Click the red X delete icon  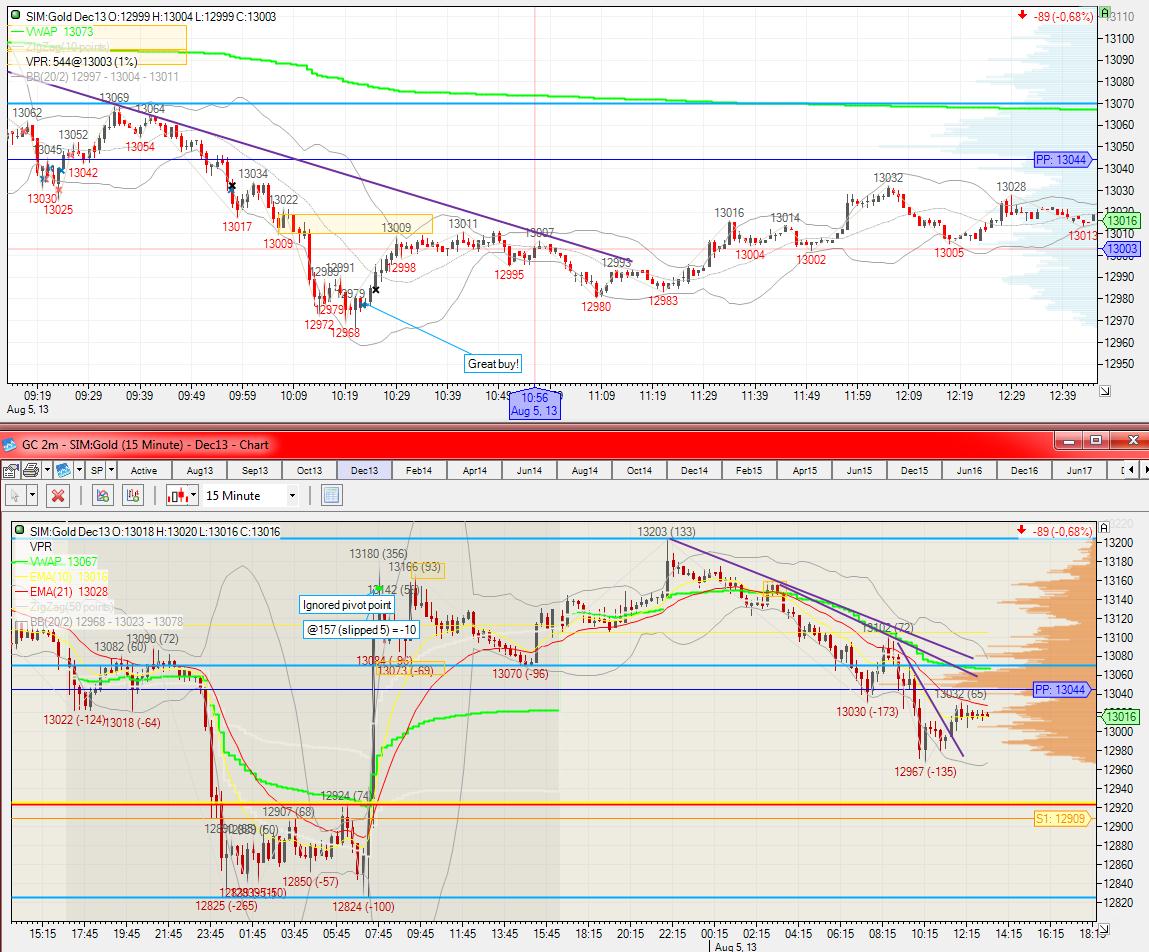58,495
